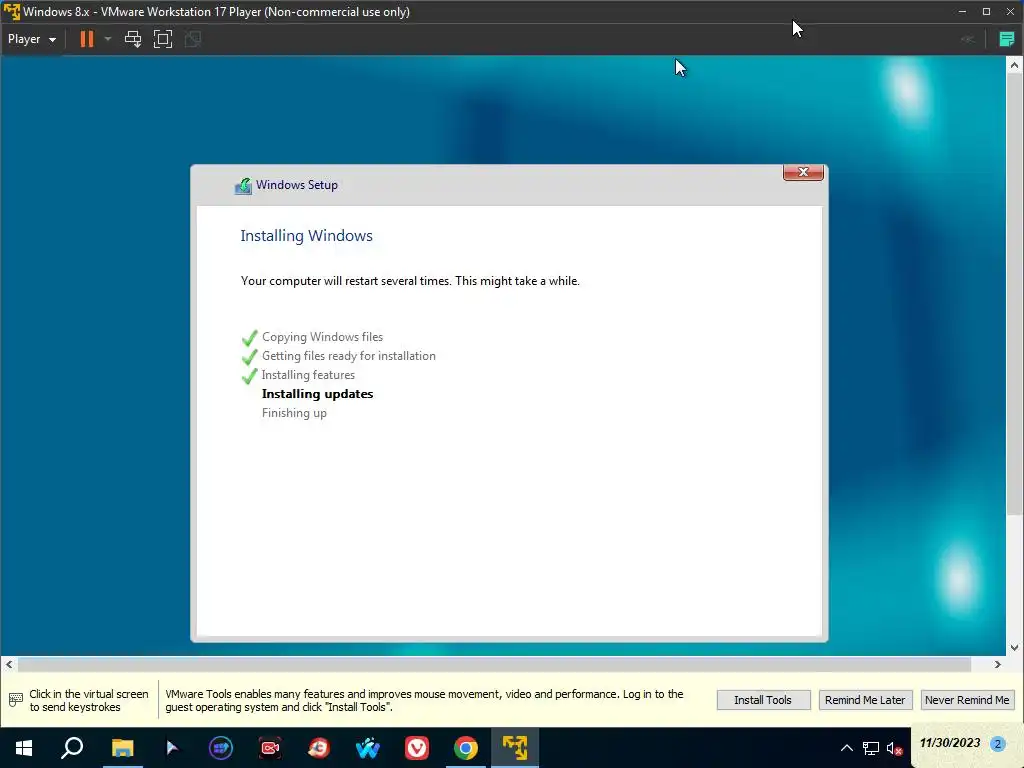Click the muted volume tray icon

895,748
